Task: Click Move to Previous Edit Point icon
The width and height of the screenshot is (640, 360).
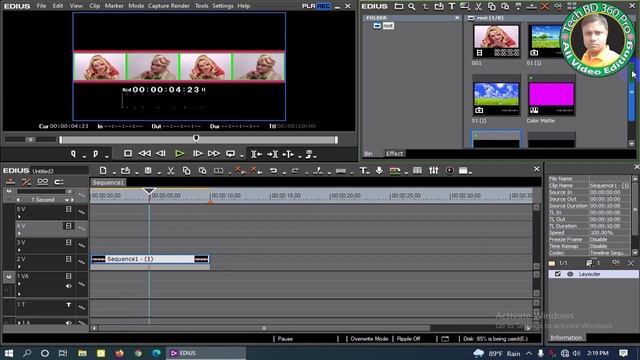Action: pyautogui.click(x=256, y=154)
